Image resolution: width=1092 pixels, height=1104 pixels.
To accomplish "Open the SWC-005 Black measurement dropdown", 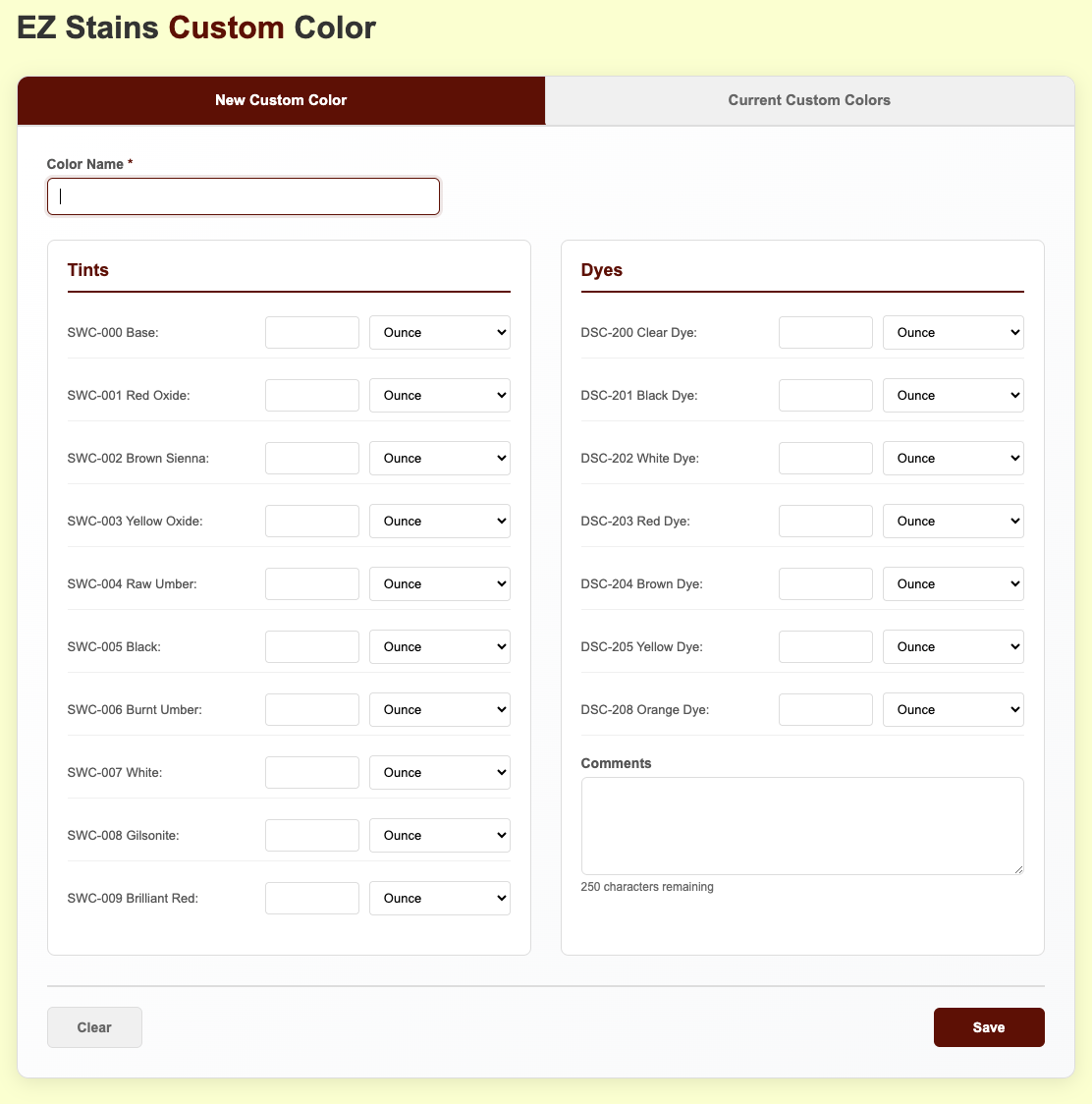I will pyautogui.click(x=439, y=646).
